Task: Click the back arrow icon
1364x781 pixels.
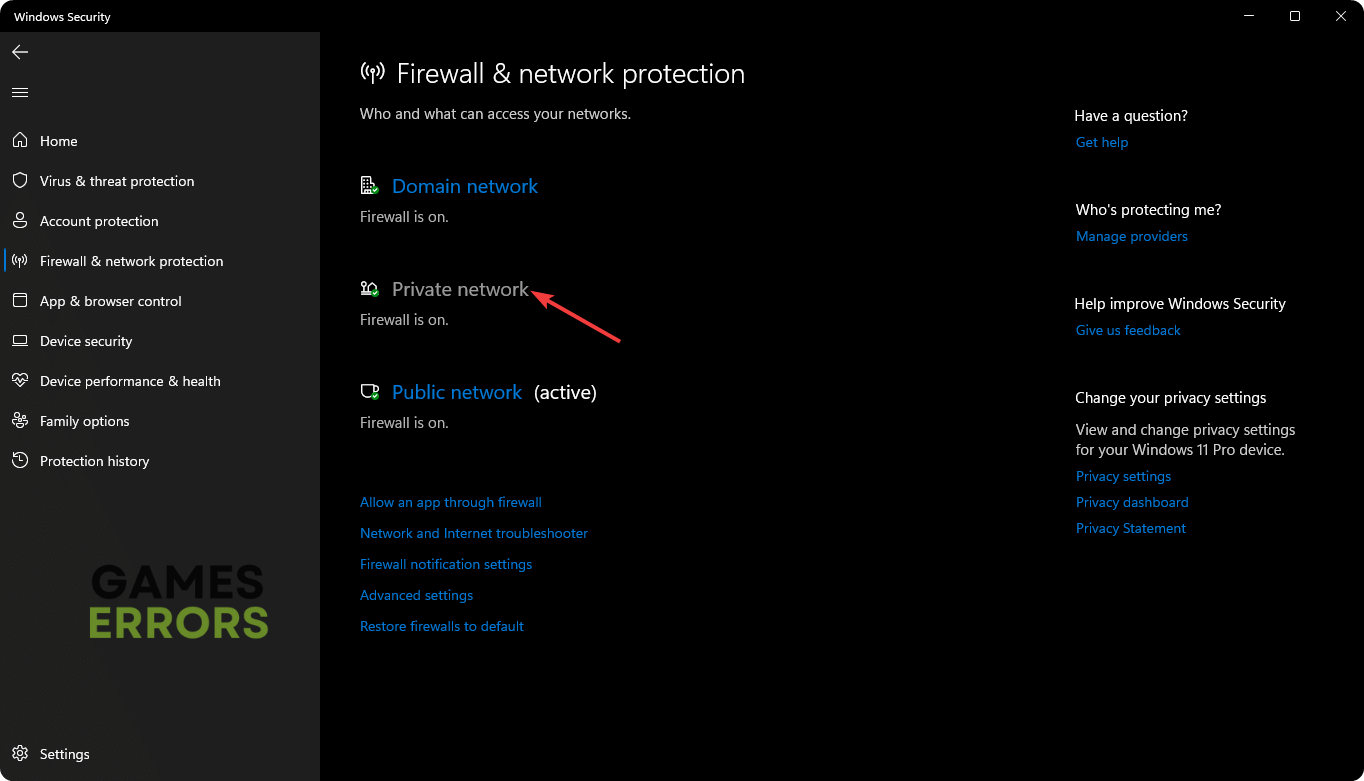Action: [x=20, y=52]
